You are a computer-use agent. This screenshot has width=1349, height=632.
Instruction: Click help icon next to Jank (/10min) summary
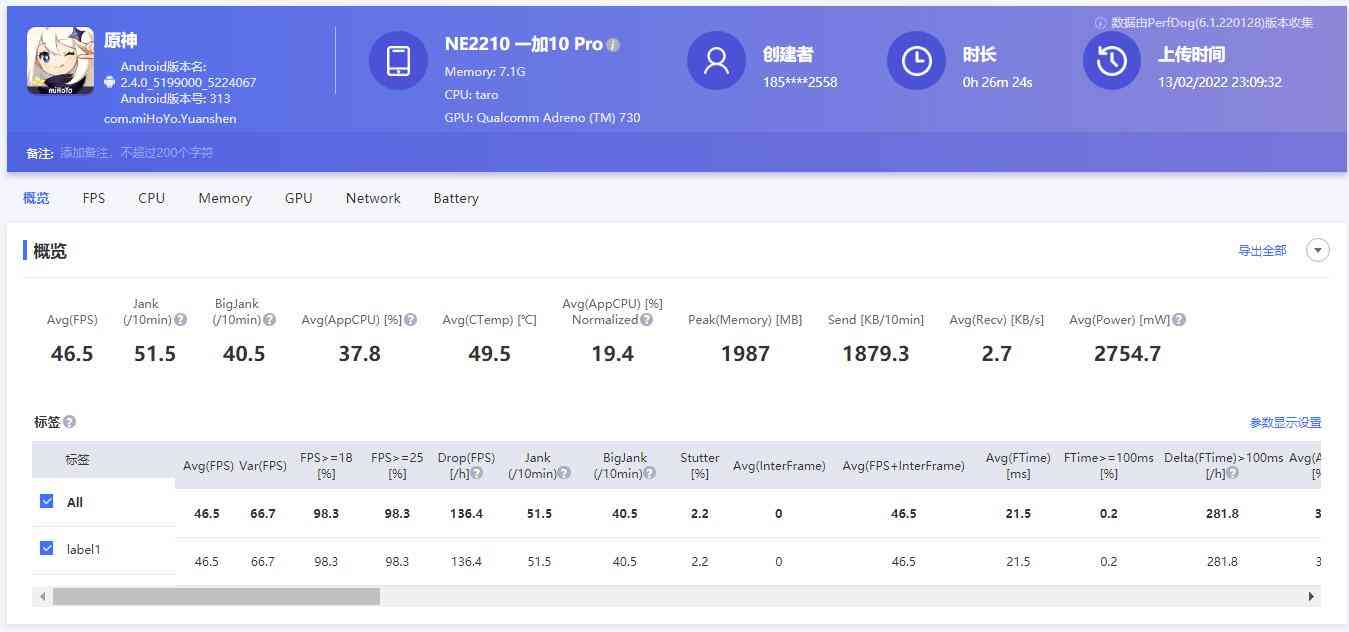pos(181,320)
